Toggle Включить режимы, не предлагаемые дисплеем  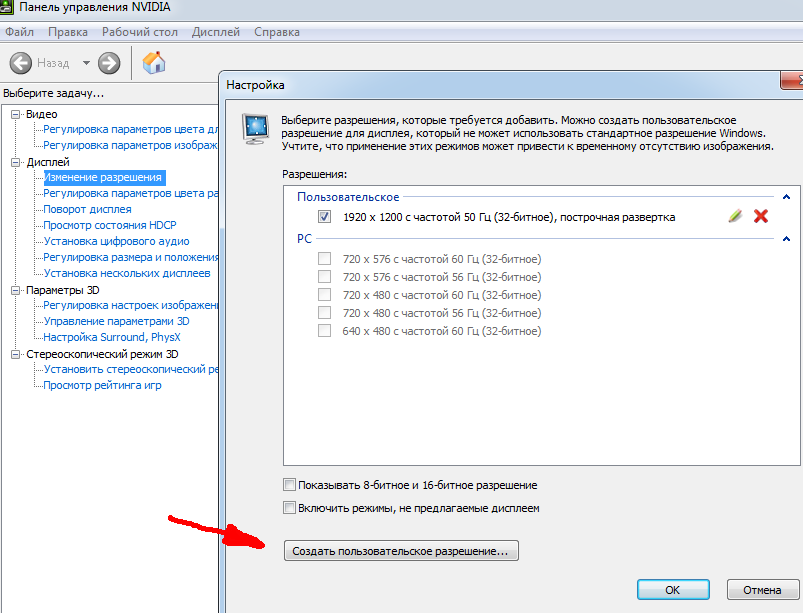click(290, 508)
